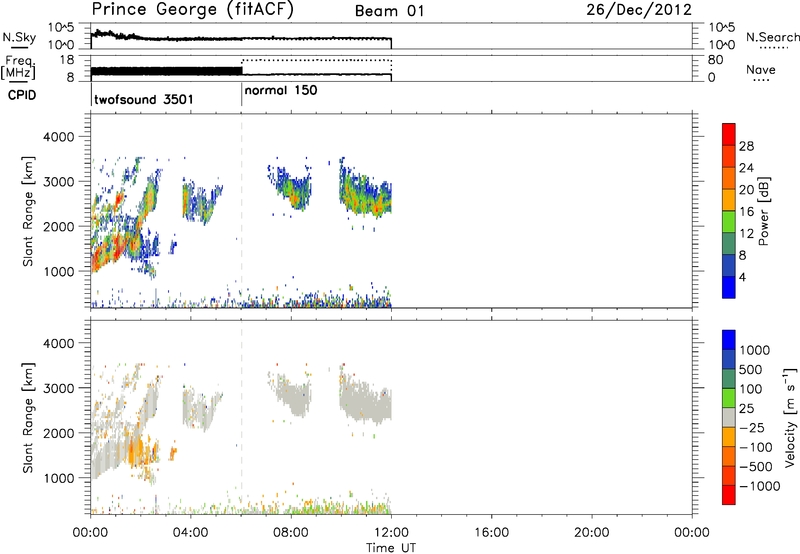Viewport: 800px width, 554px height.
Task: Click the '-1000' velocity scale value
Action: point(760,486)
